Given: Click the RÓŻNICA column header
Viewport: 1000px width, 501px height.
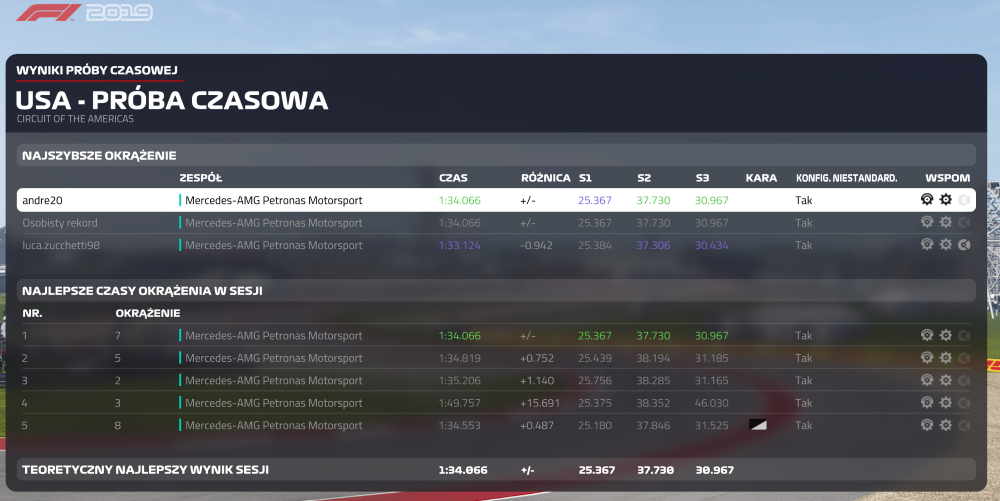Looking at the screenshot, I should pos(546,178).
